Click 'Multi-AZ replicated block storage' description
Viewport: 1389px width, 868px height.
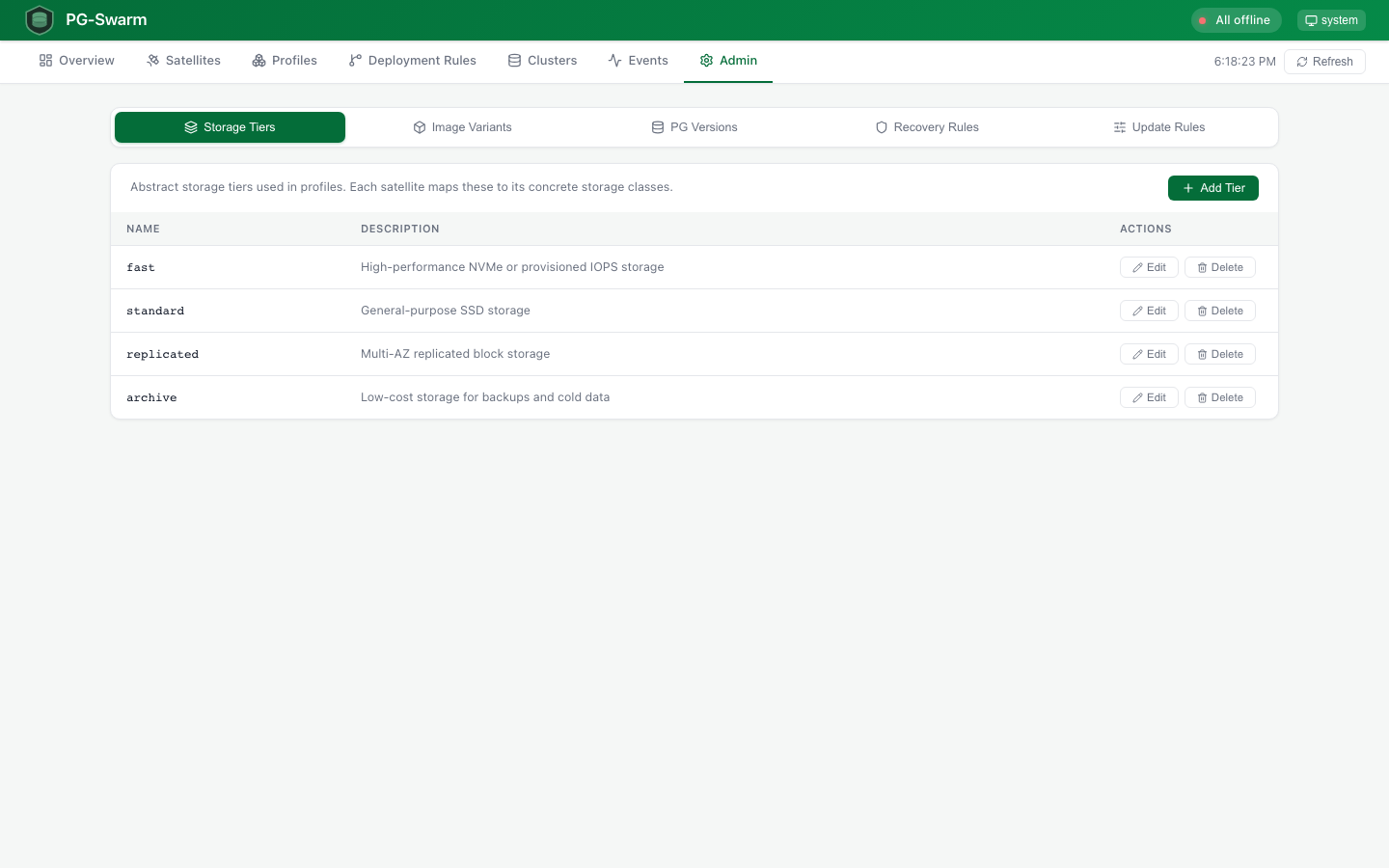pos(455,354)
